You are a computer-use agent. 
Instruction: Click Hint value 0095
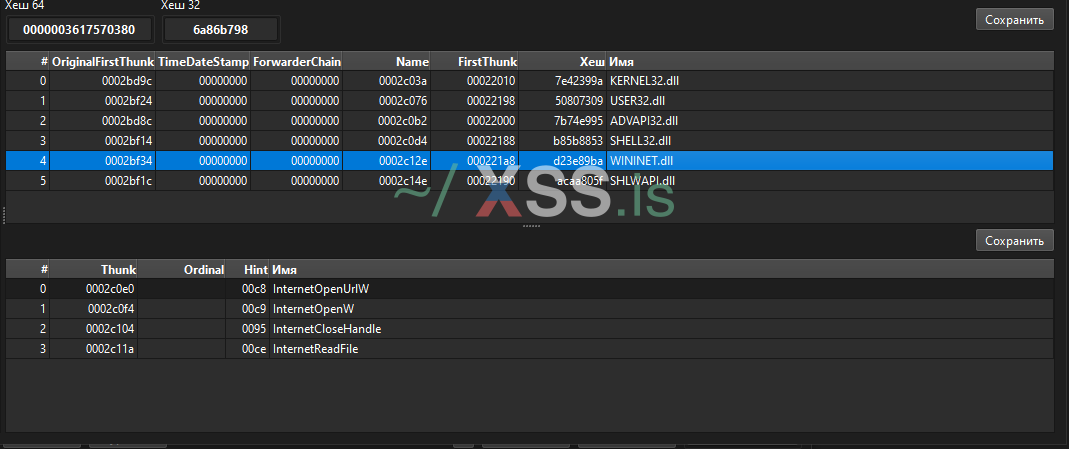[254, 329]
